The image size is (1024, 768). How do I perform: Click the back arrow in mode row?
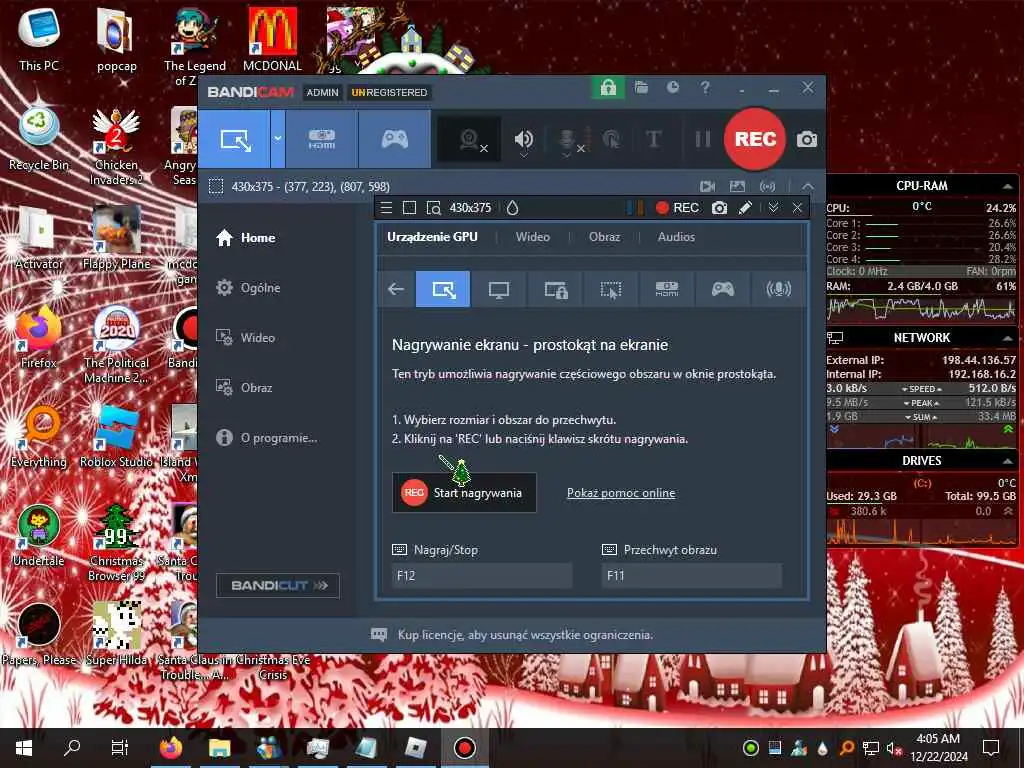point(396,289)
